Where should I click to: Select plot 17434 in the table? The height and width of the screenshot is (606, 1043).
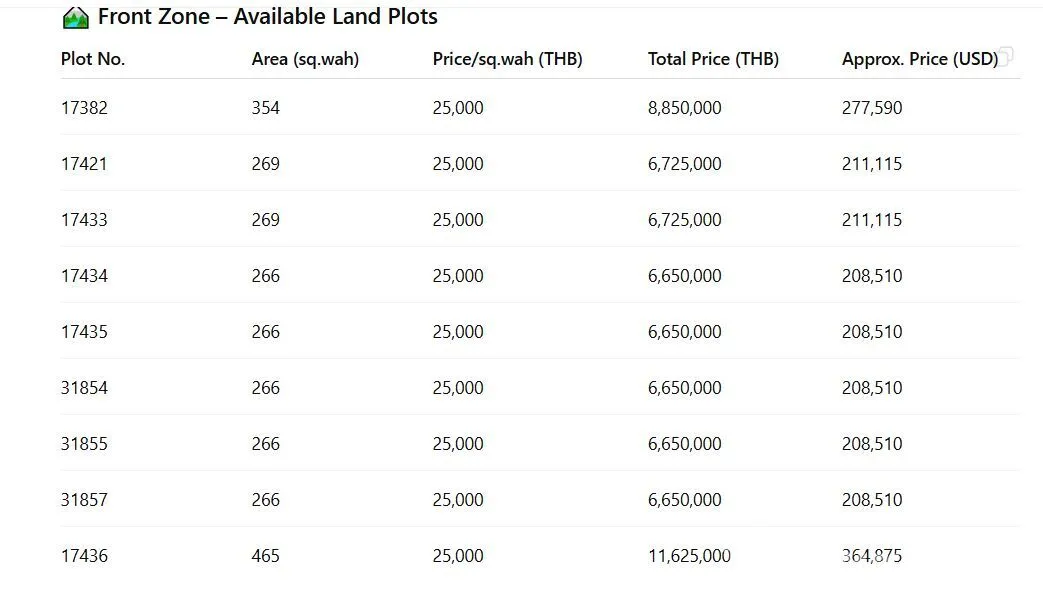pos(84,276)
